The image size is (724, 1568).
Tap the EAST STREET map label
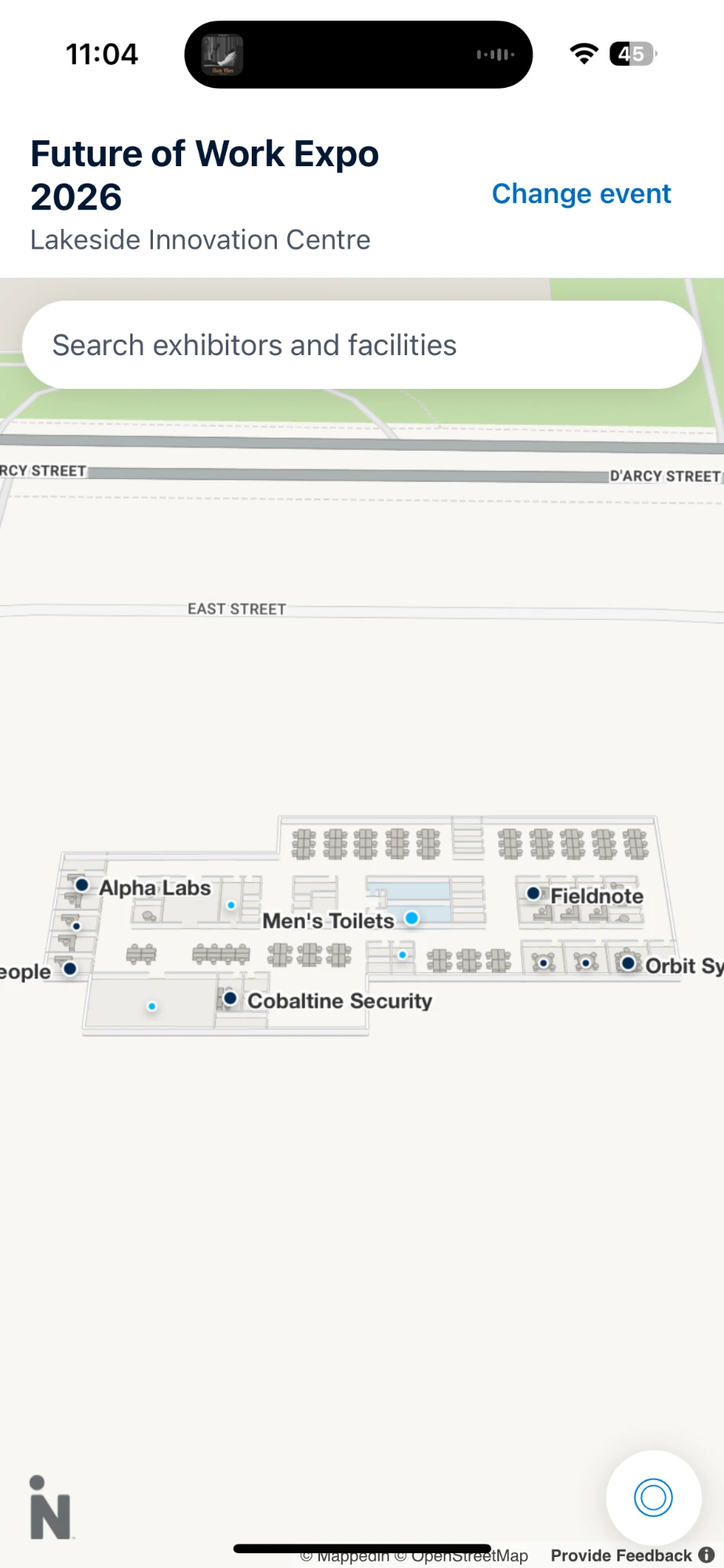coord(237,609)
